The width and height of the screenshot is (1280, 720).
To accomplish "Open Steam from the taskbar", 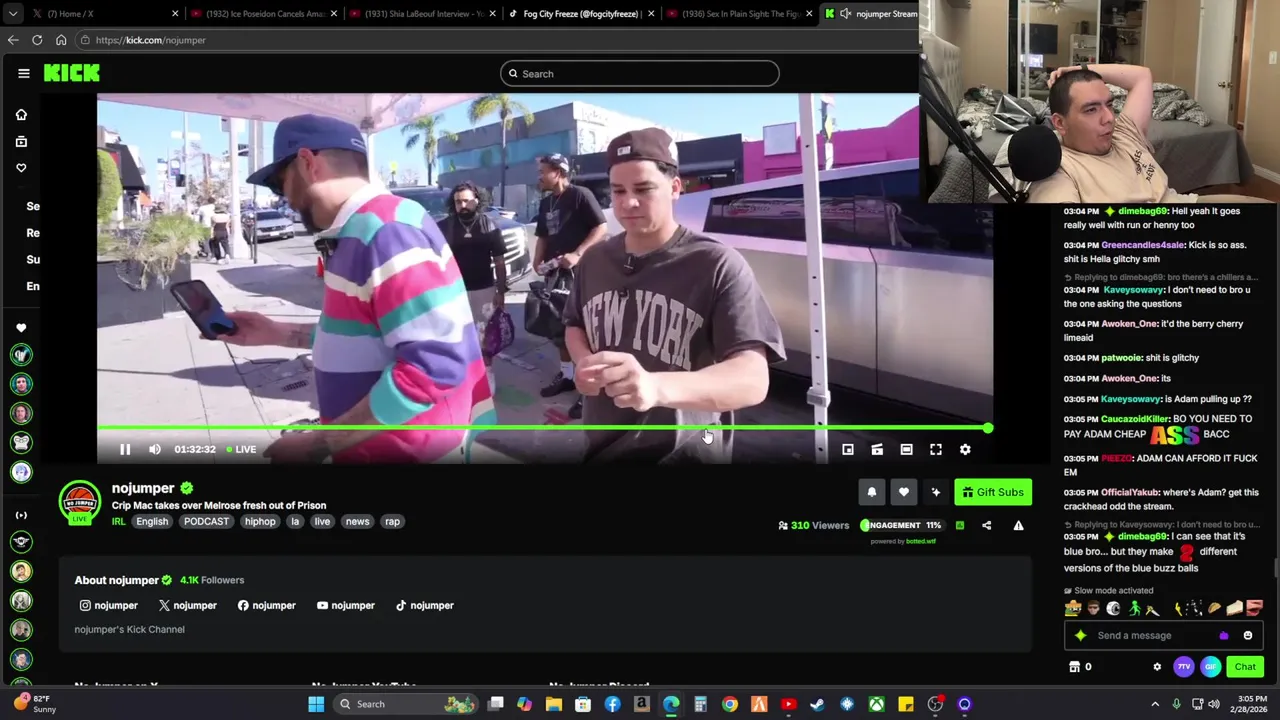I will pyautogui.click(x=818, y=704).
